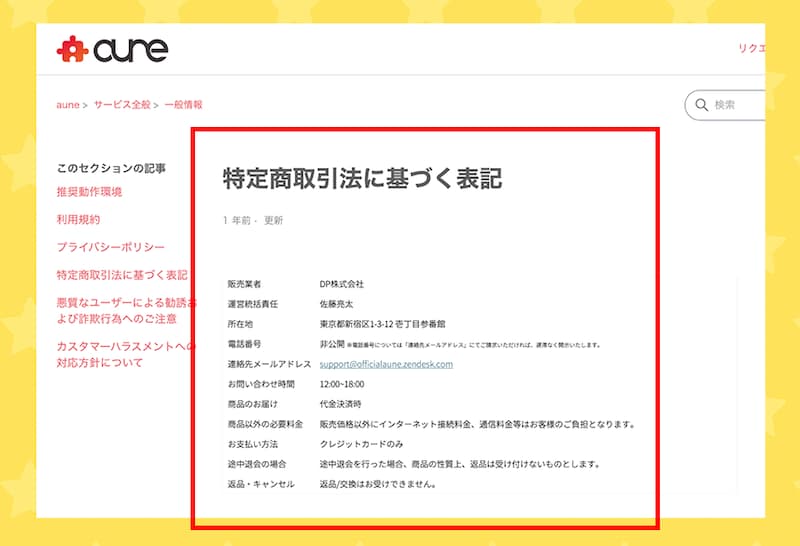Click the 1 年前 更新 timestamp
This screenshot has height=546, width=800.
click(x=253, y=220)
